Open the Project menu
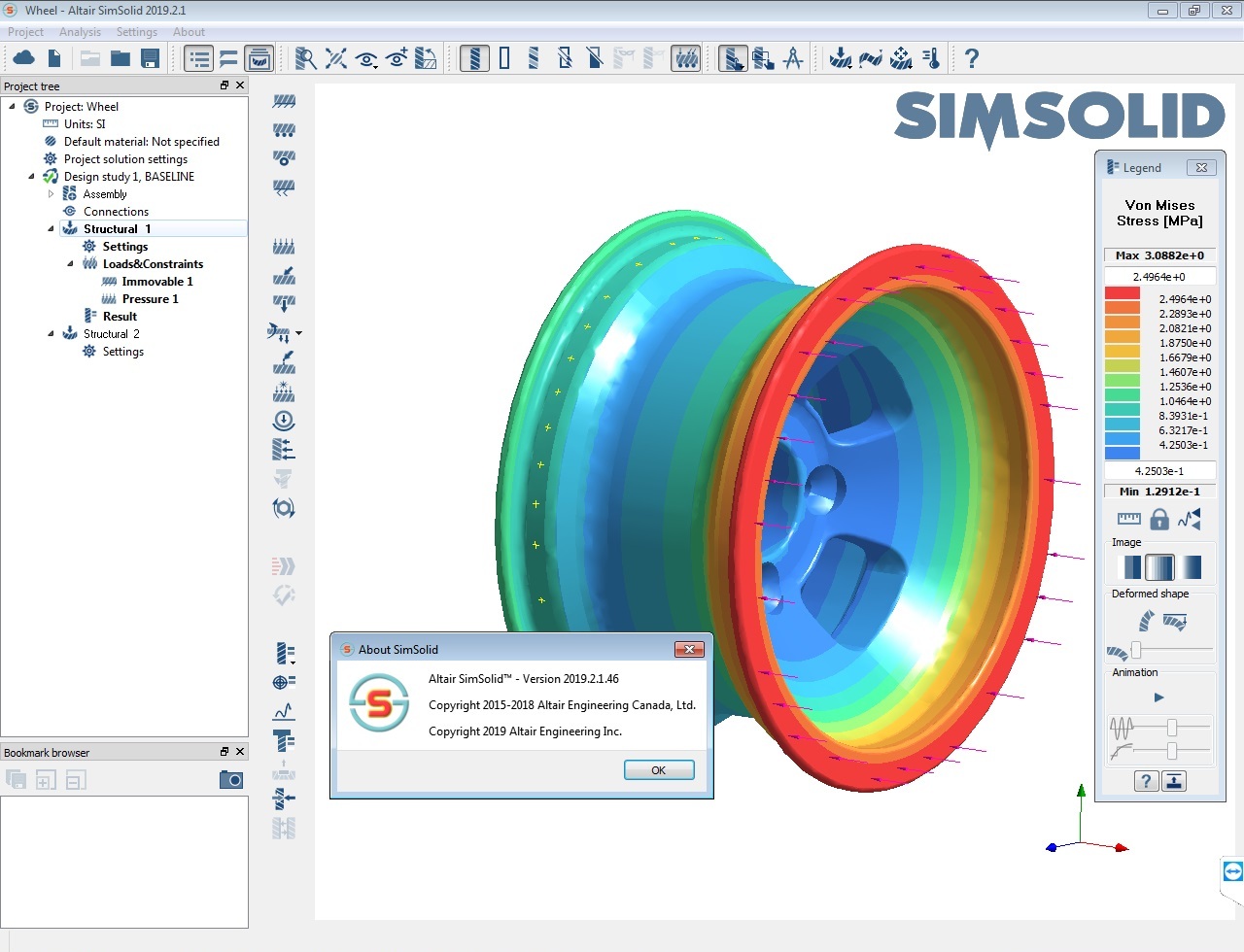This screenshot has height=952, width=1244. click(25, 32)
